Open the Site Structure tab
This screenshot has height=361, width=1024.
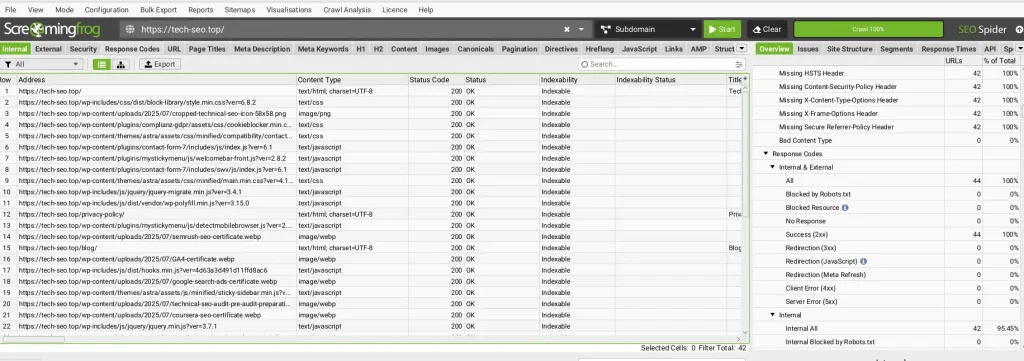(849, 49)
